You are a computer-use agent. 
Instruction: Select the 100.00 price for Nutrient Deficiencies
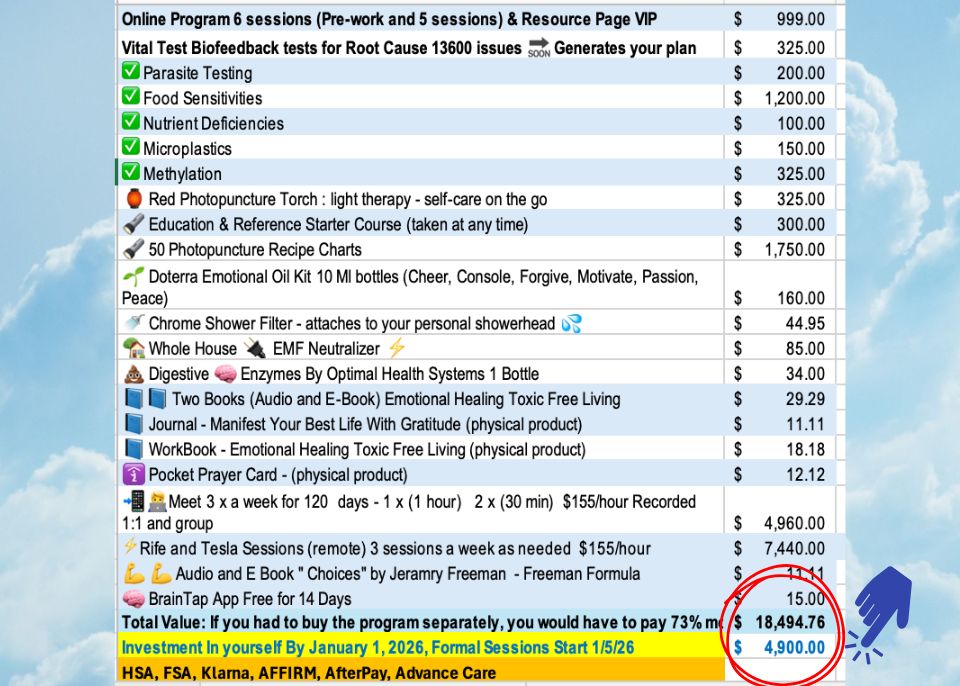point(800,123)
